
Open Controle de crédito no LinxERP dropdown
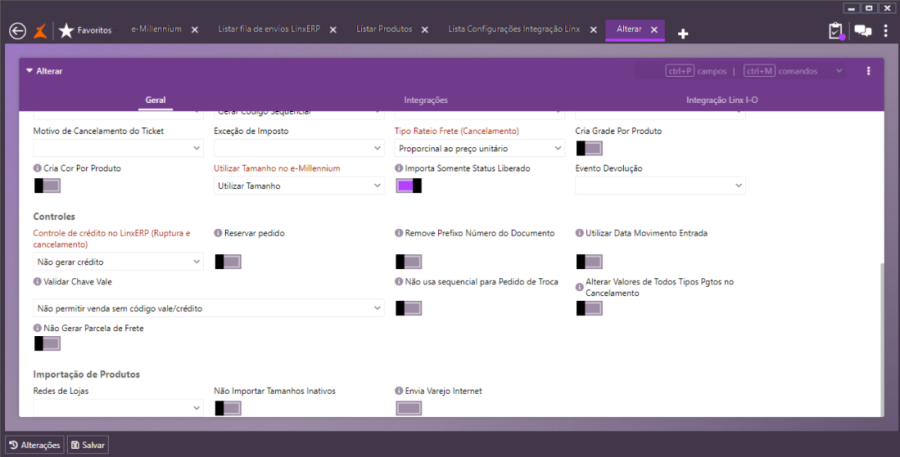click(118, 262)
